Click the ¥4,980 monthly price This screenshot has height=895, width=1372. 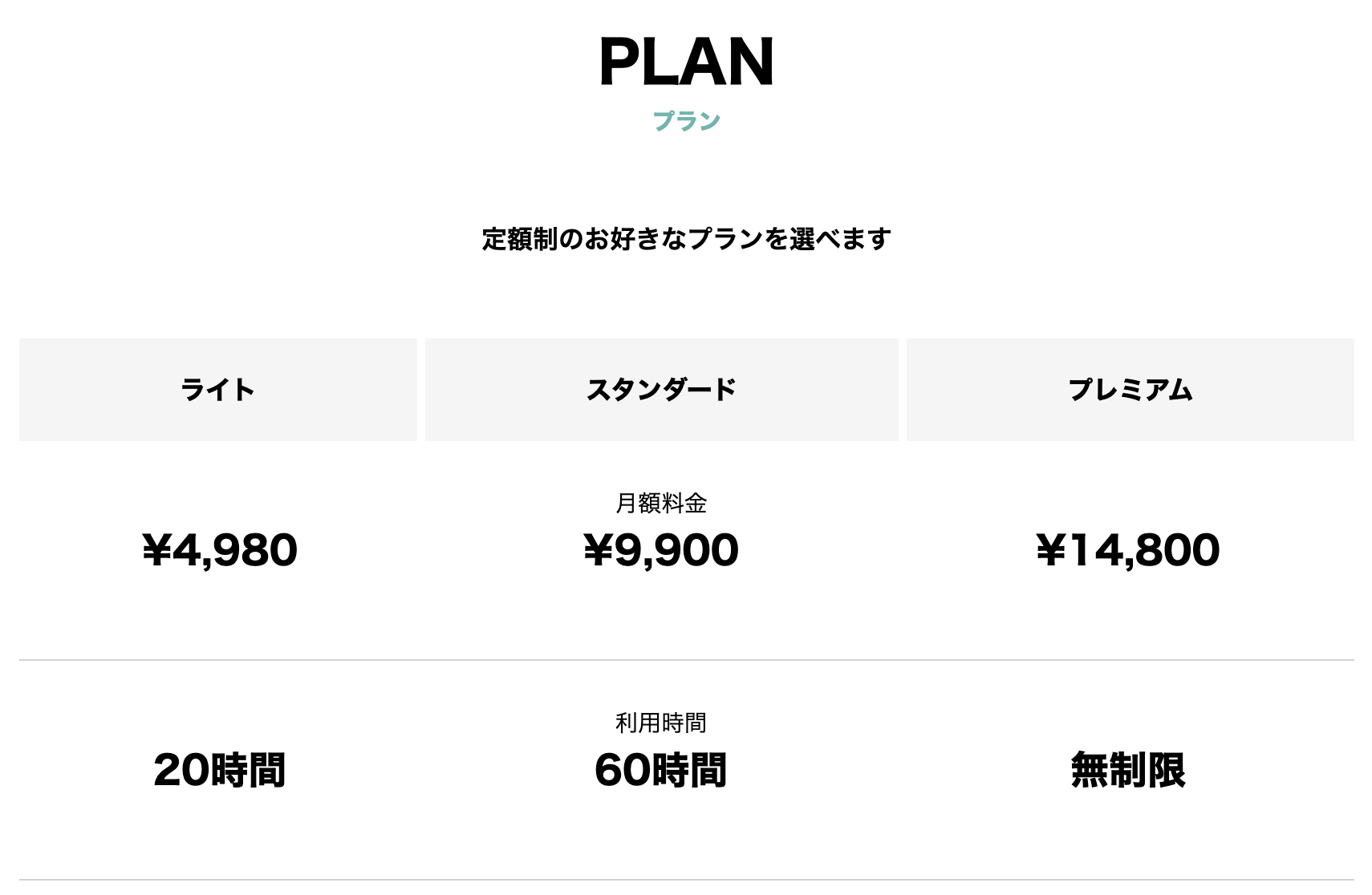220,550
